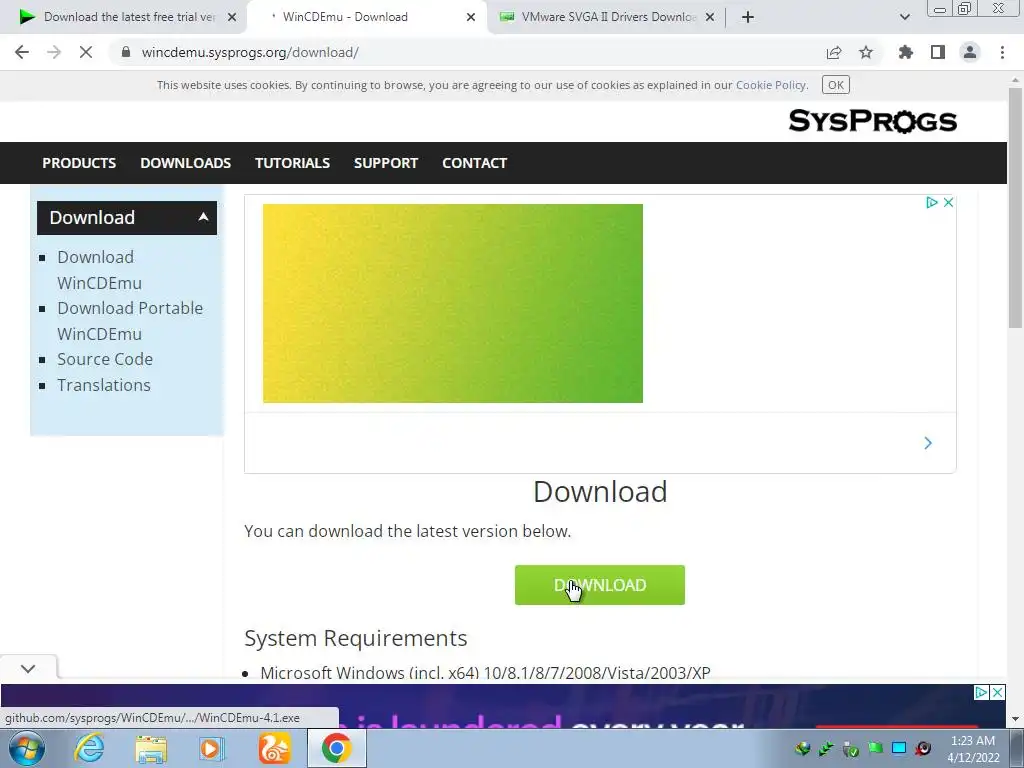Click the lock icon in address bar
This screenshot has height=768, width=1024.
point(126,52)
